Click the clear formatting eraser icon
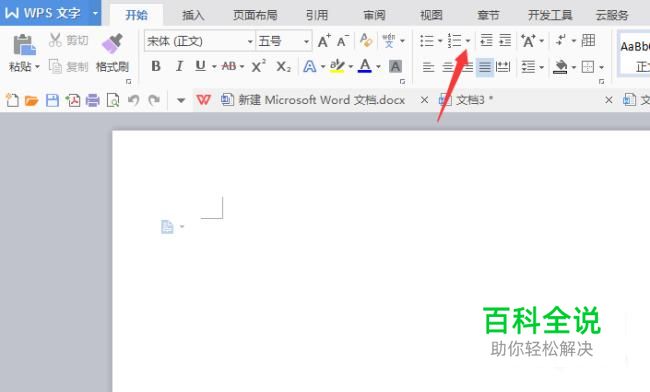 366,40
